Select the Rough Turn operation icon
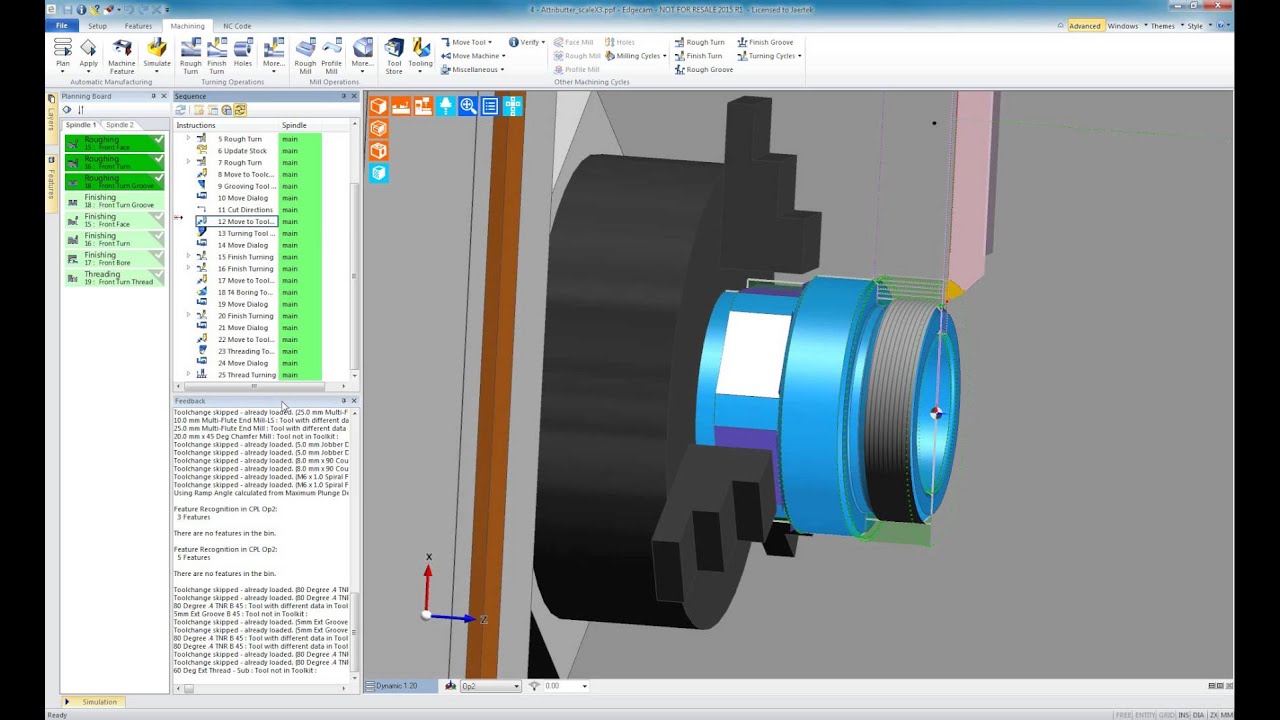1280x720 pixels. click(190, 55)
